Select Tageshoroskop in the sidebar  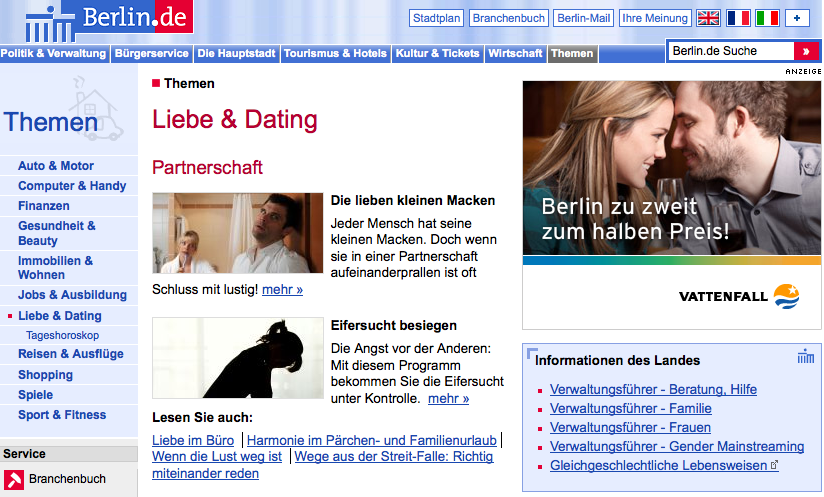[x=62, y=336]
